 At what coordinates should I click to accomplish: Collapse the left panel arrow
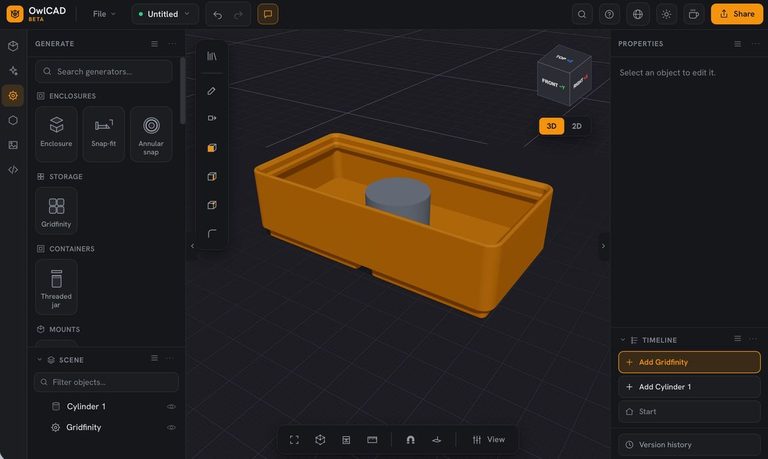coord(192,246)
